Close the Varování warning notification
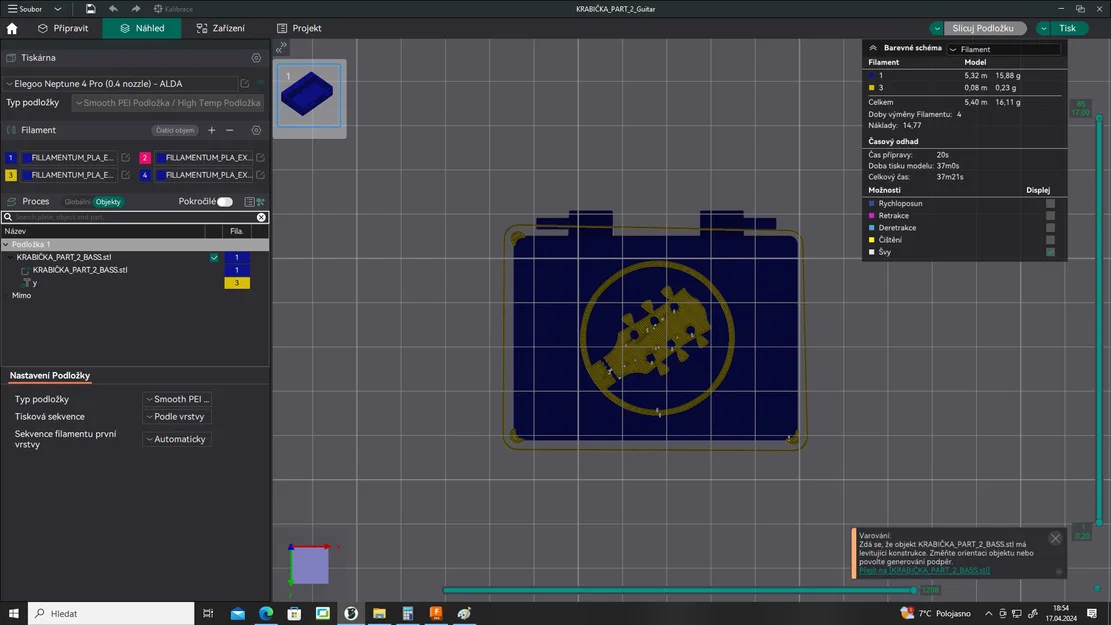The image size is (1111, 625). point(1055,539)
